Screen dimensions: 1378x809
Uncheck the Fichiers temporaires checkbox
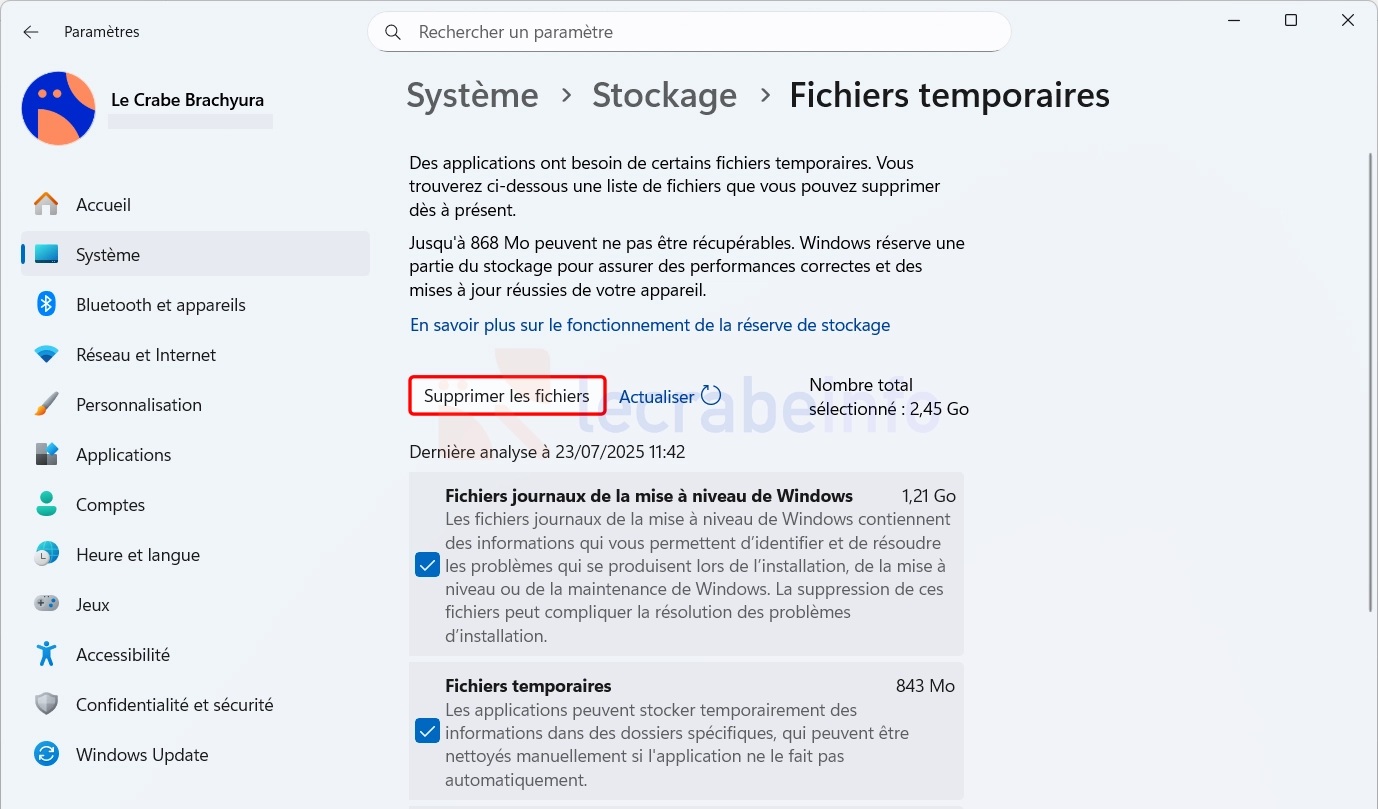coord(427,731)
